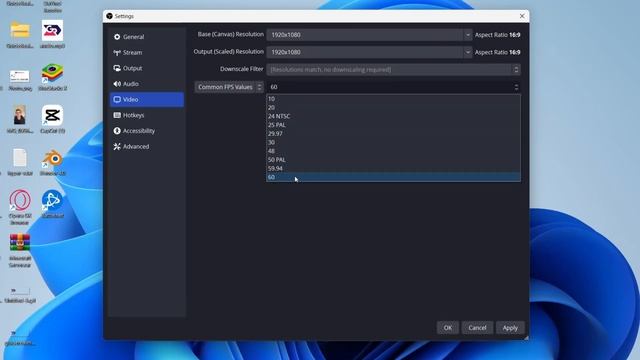Open the Hotkeys settings section
640x360 pixels.
(x=147, y=115)
